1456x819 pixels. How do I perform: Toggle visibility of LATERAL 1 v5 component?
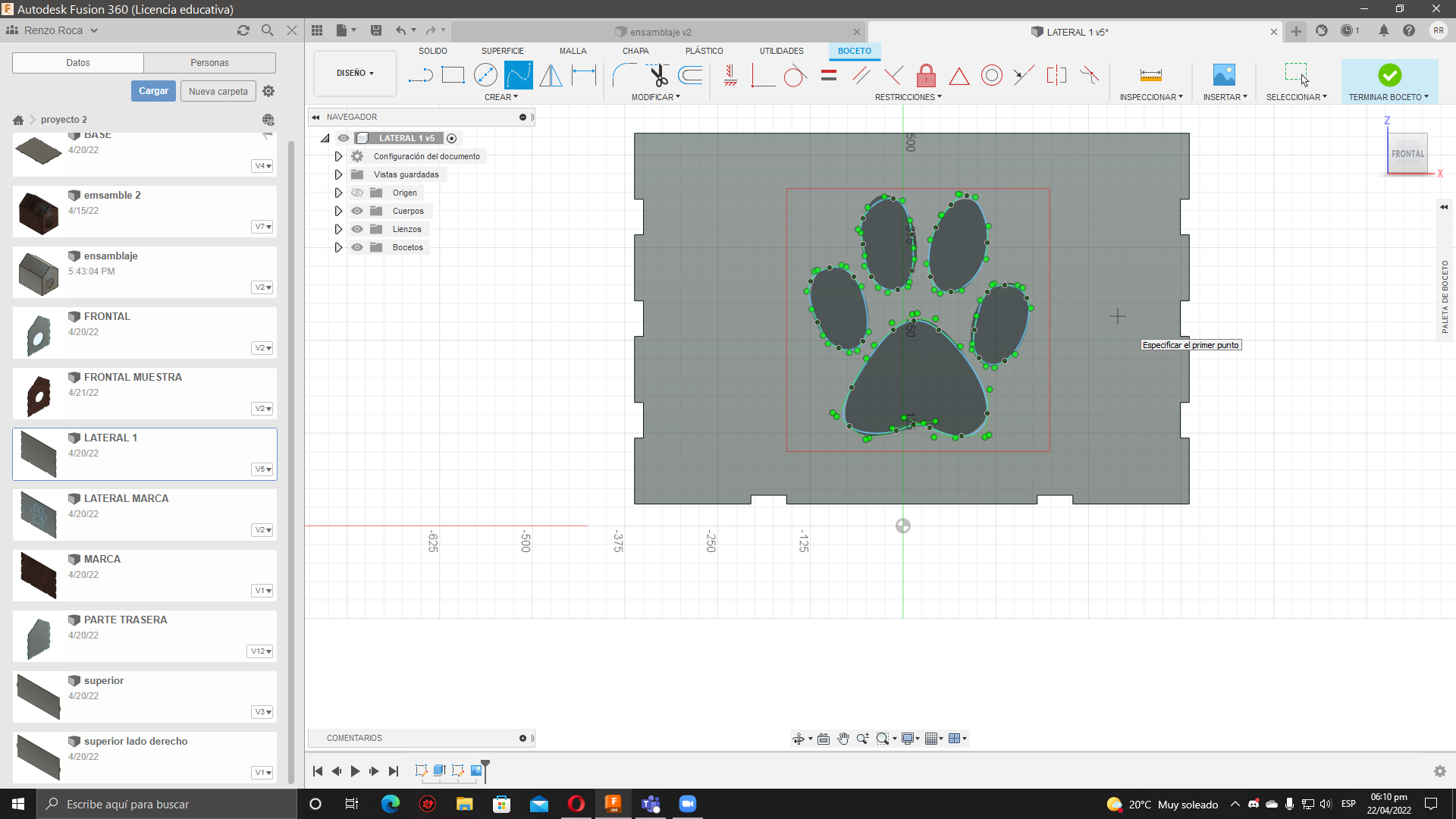click(344, 138)
